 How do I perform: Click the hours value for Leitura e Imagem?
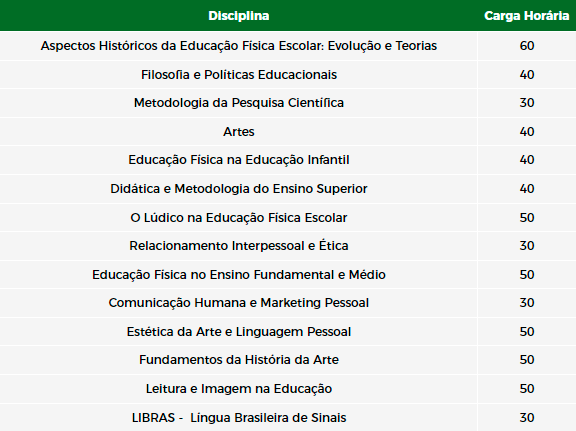pyautogui.click(x=527, y=388)
